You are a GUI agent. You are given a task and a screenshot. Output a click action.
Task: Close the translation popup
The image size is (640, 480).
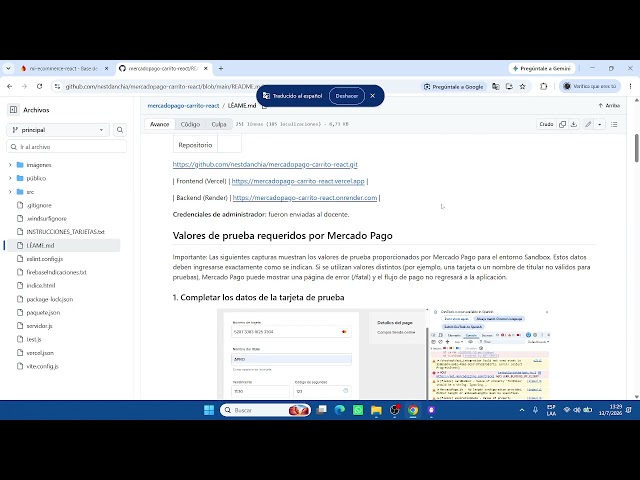tap(372, 96)
